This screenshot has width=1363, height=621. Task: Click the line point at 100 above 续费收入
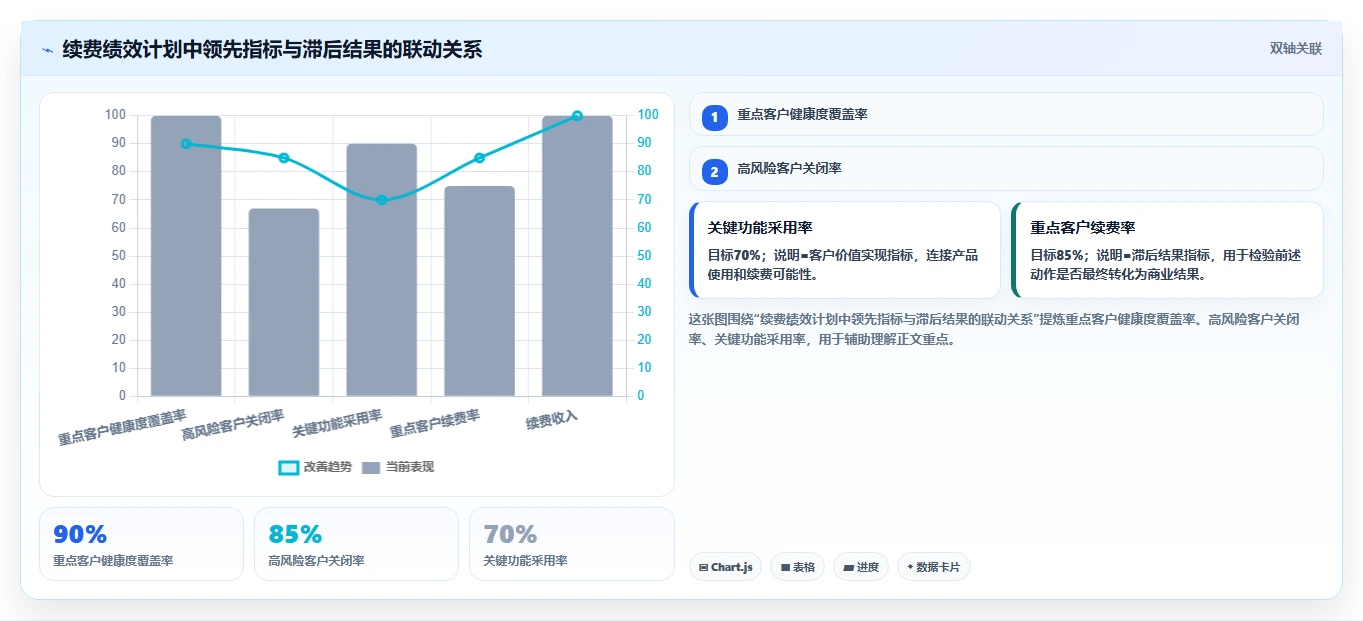tap(577, 116)
